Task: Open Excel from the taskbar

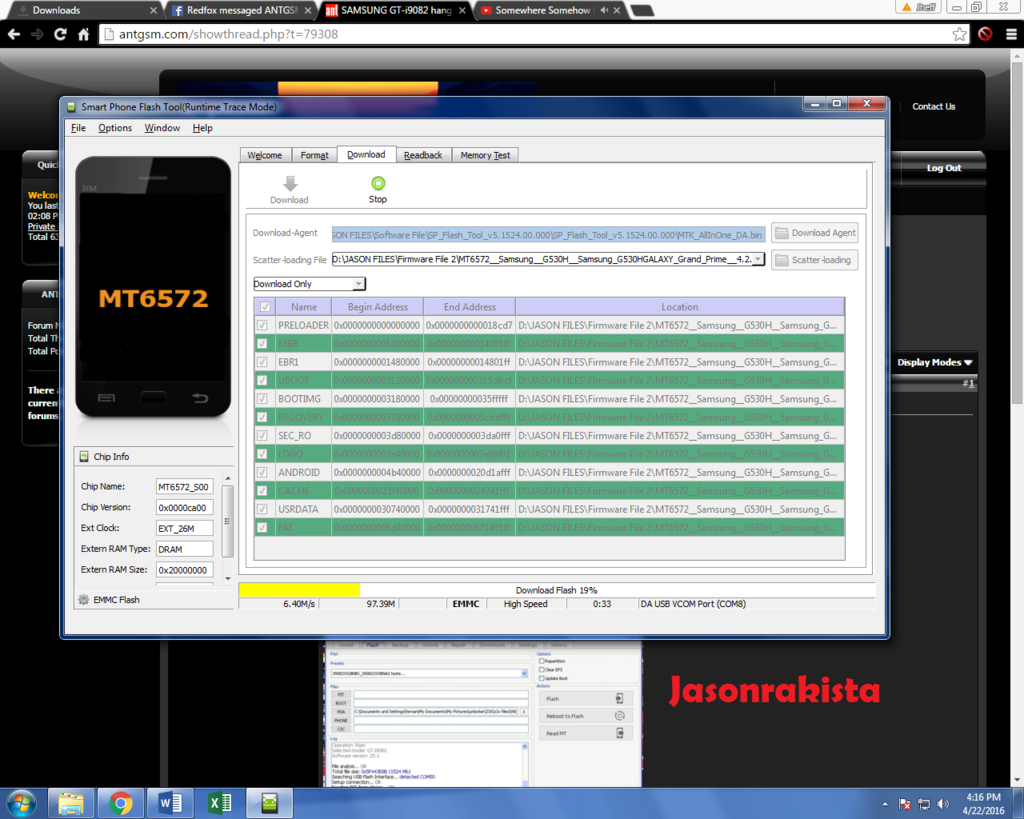Action: click(220, 802)
